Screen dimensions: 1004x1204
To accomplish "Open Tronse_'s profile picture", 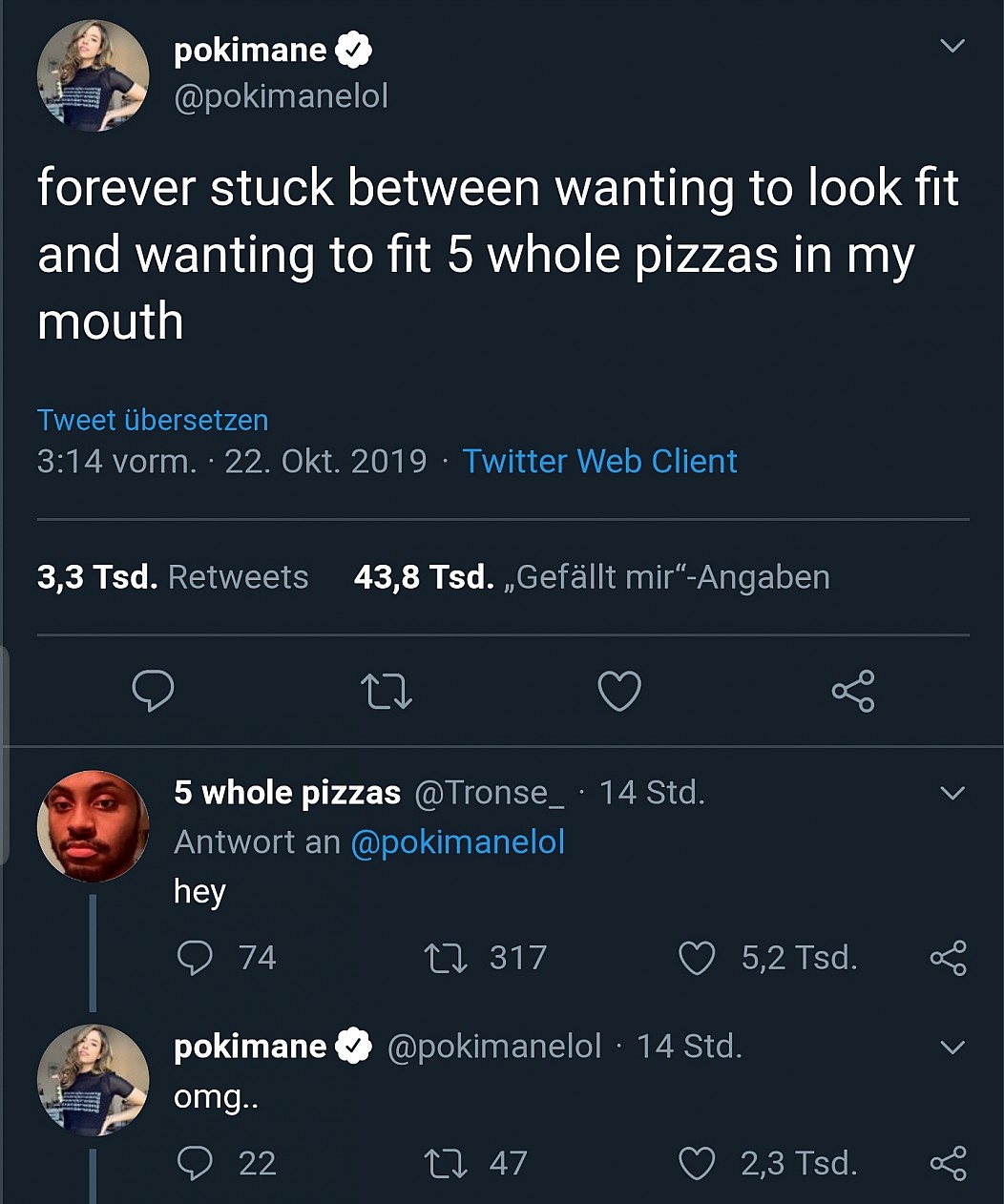I will pyautogui.click(x=93, y=826).
